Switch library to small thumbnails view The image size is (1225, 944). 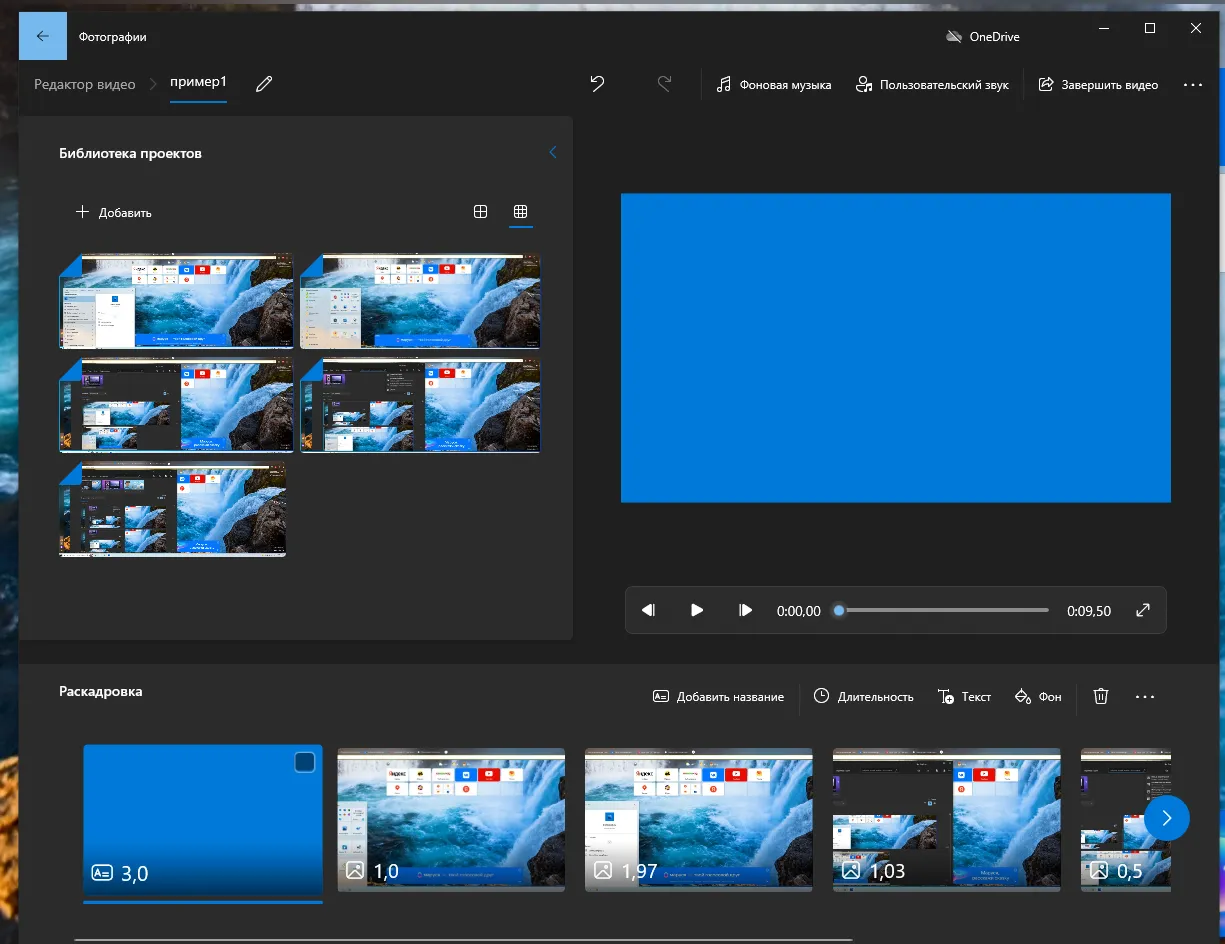coord(520,212)
